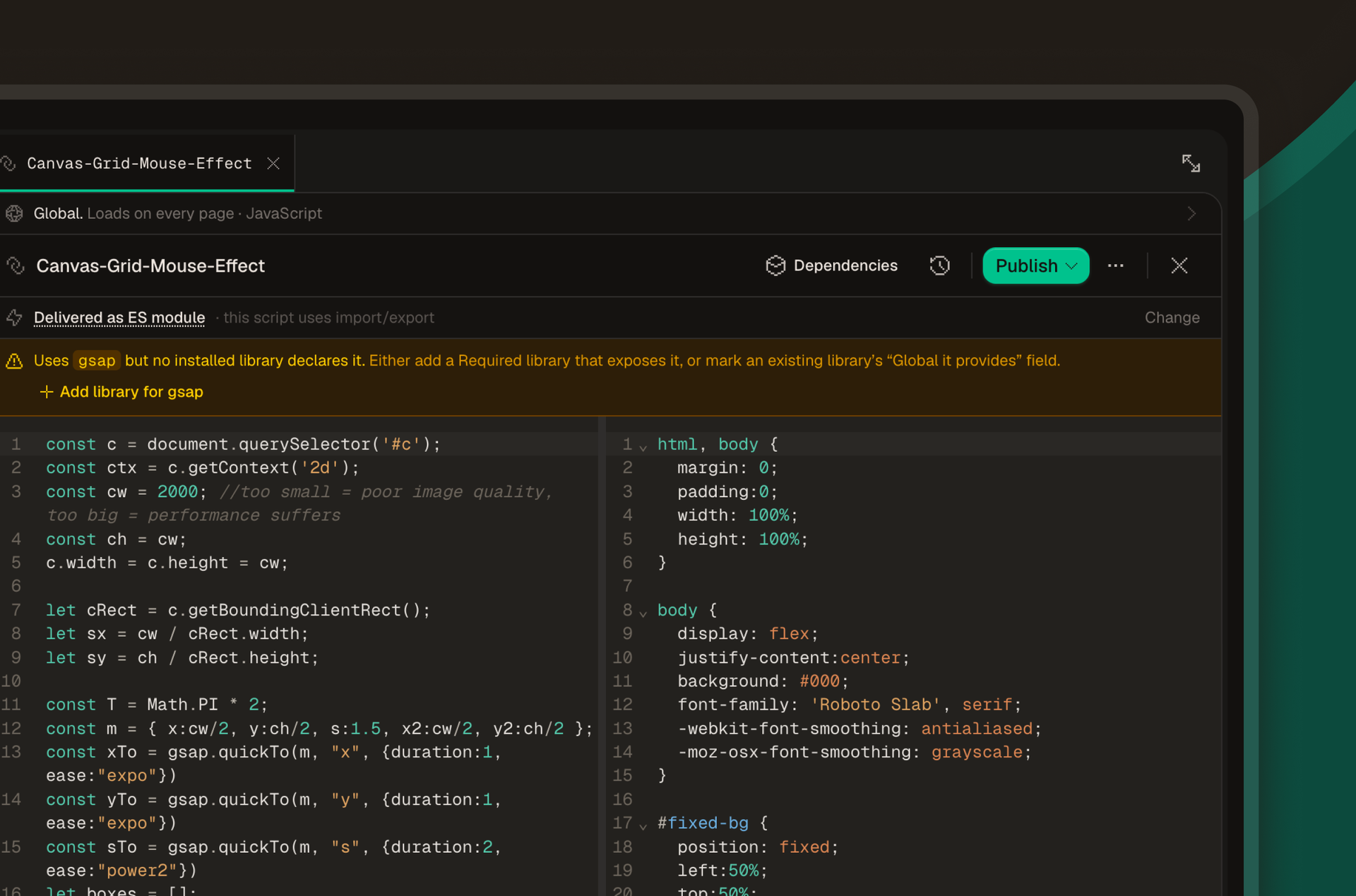Viewport: 1356px width, 896px height.
Task: Collapse the body CSS rule fold arrow
Action: point(643,612)
